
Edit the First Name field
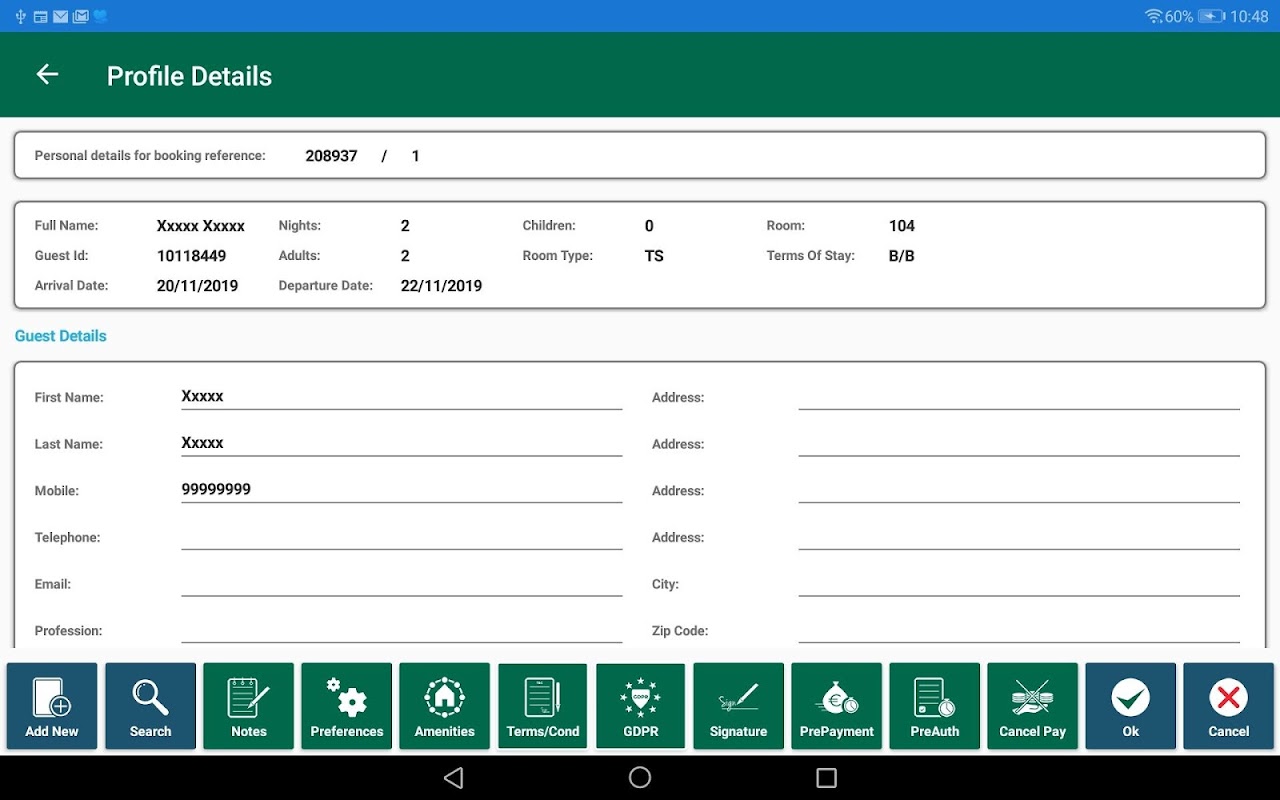(401, 397)
